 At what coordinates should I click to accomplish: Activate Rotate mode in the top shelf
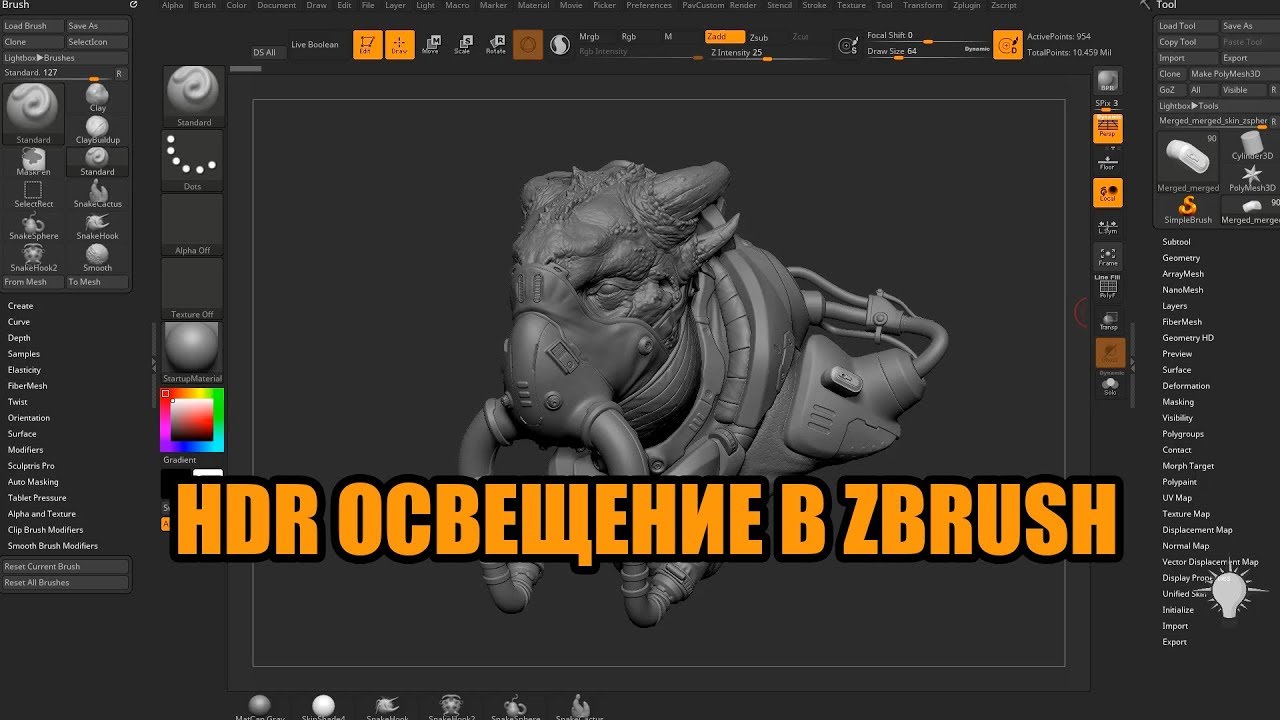coord(495,44)
